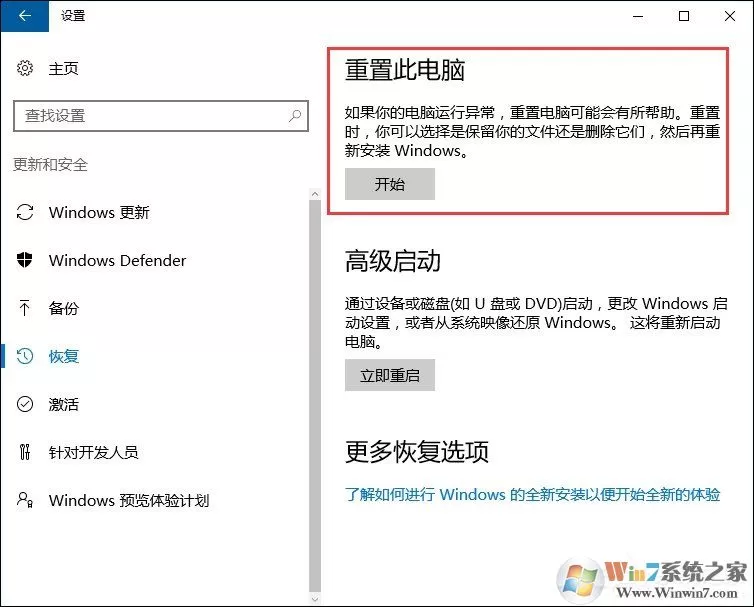The image size is (754, 607).
Task: Maximize the 设置 window
Action: (x=684, y=16)
